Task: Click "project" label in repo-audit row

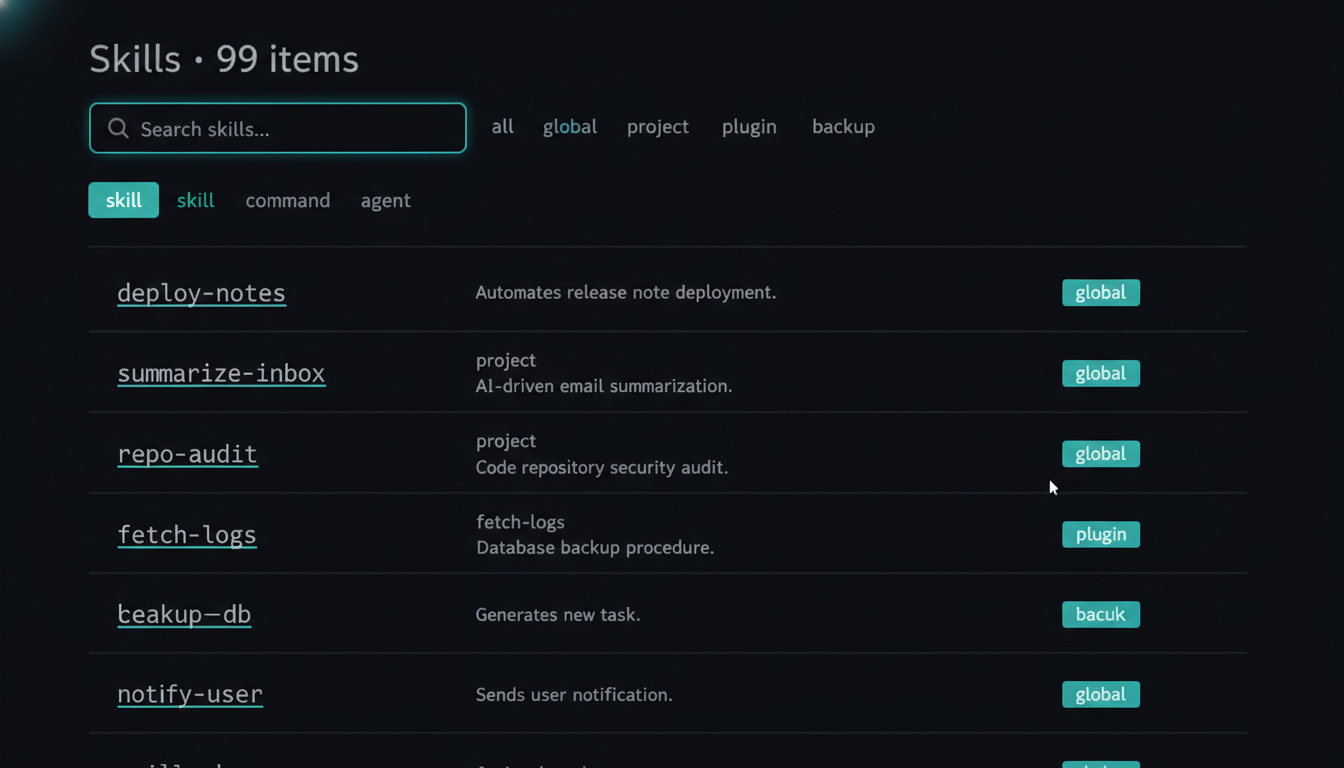Action: point(506,442)
